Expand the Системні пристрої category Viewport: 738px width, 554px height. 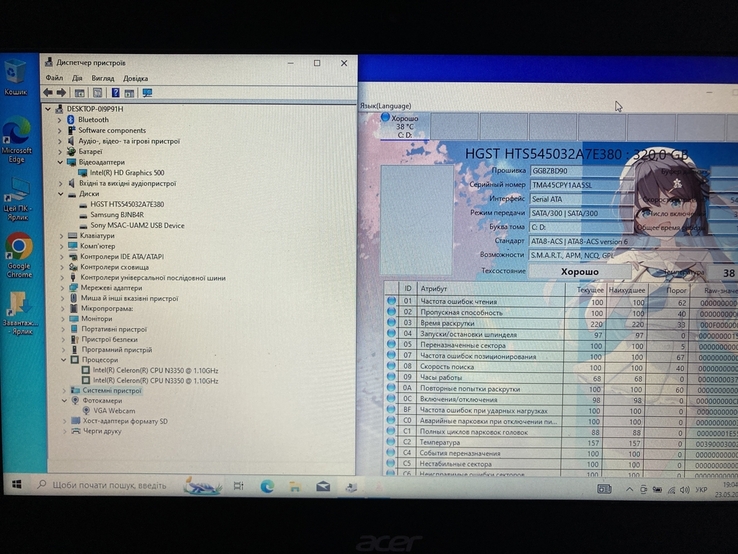click(64, 390)
